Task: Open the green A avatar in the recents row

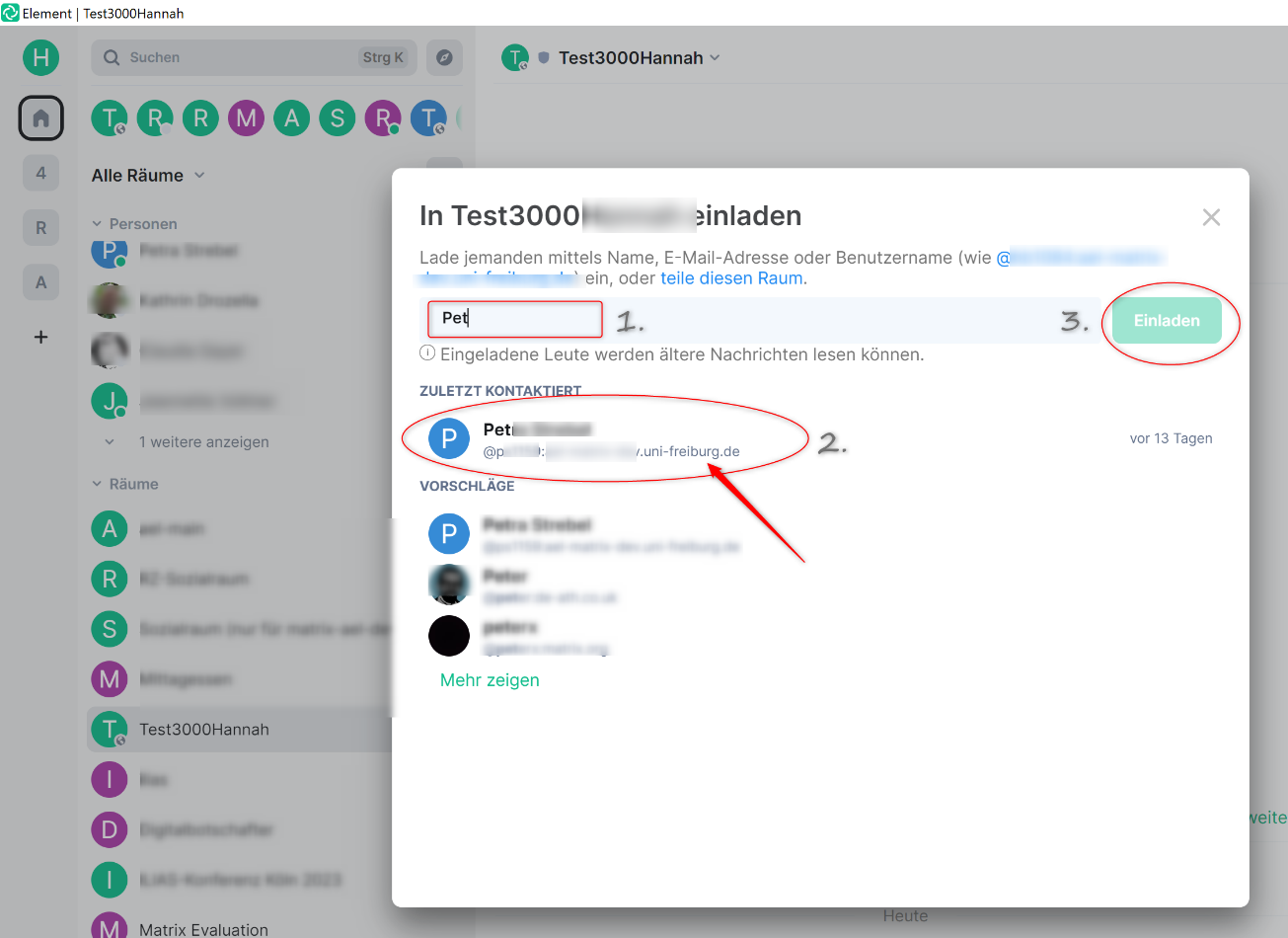Action: click(x=292, y=118)
